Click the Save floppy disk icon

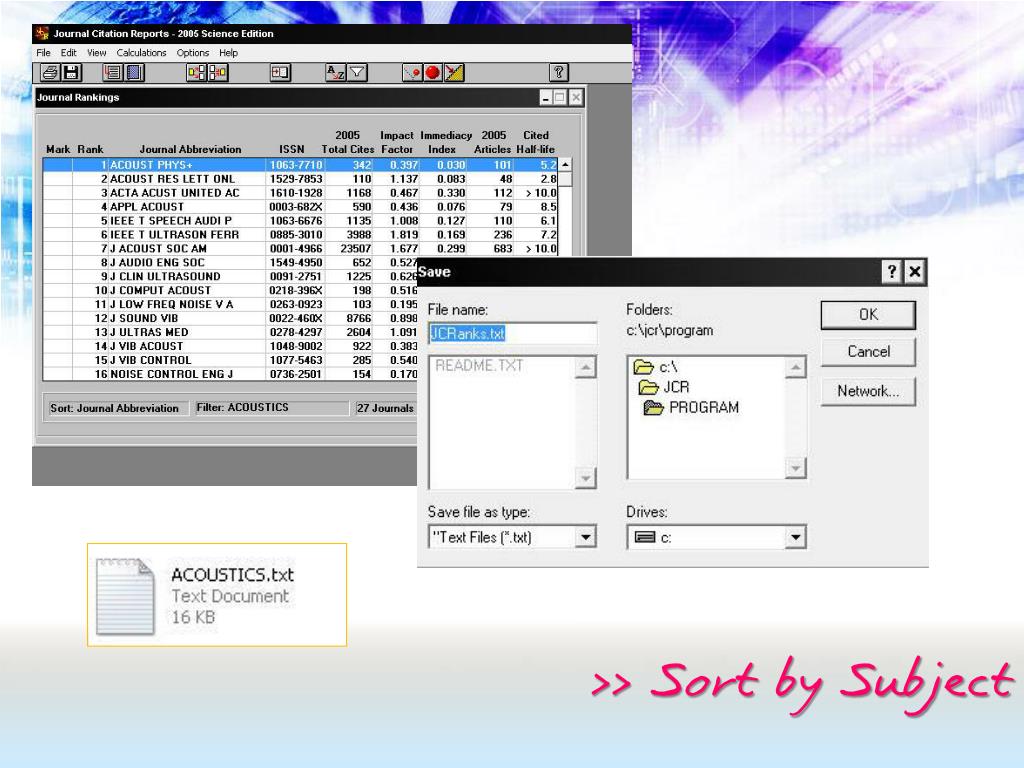point(71,72)
